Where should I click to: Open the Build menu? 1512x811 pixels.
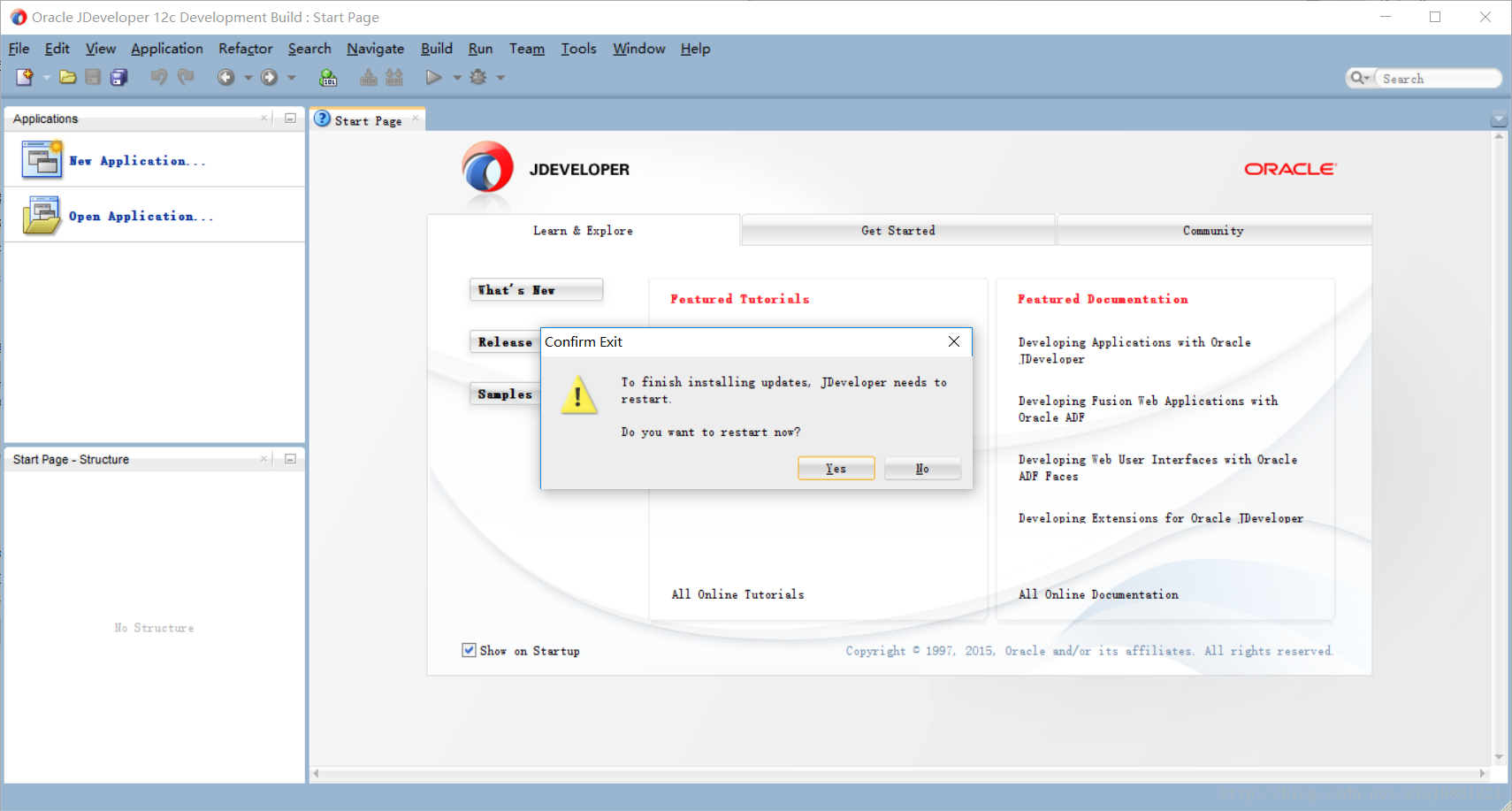[x=437, y=49]
